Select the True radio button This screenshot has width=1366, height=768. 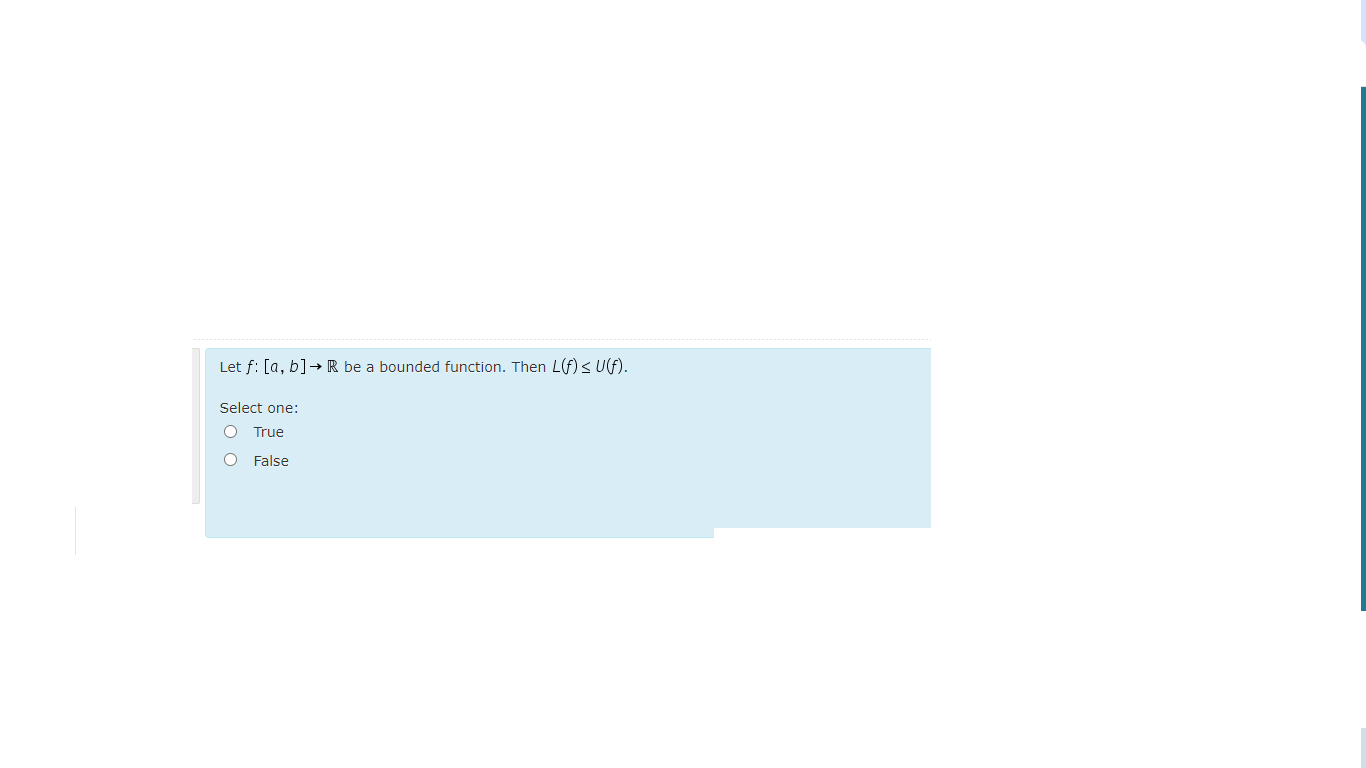[231, 432]
